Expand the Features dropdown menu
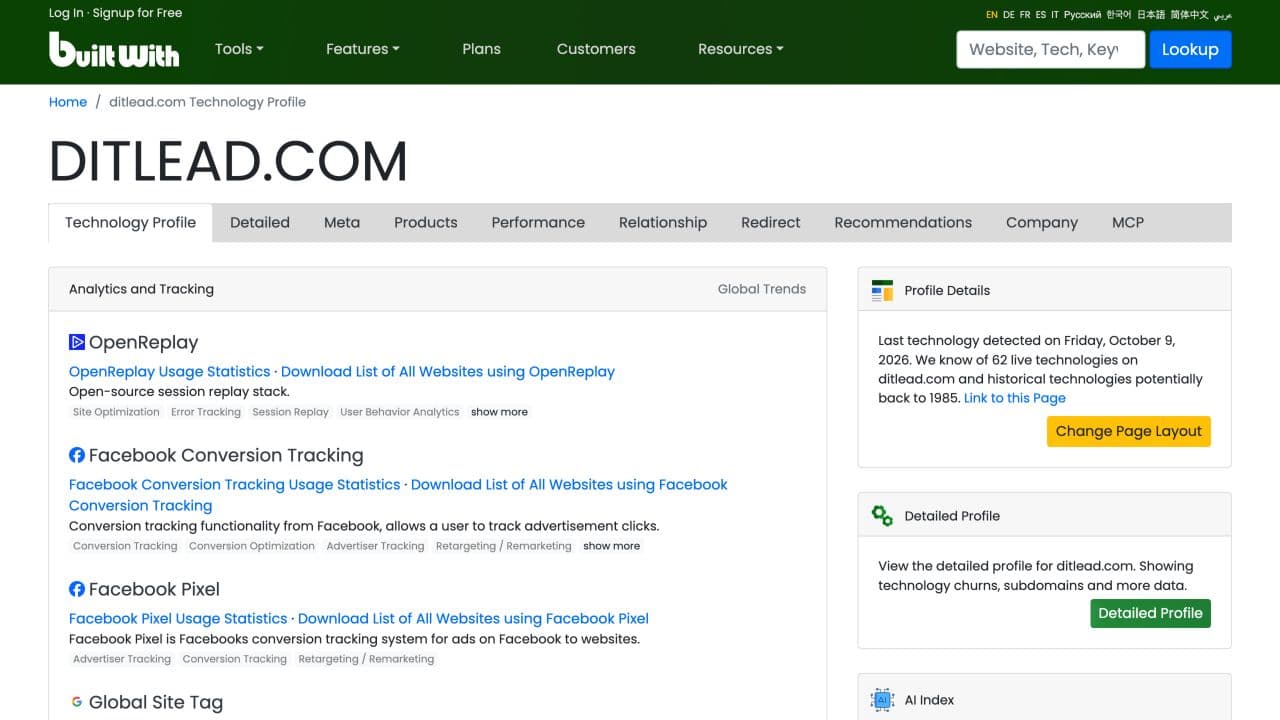Viewport: 1280px width, 720px height. [363, 49]
